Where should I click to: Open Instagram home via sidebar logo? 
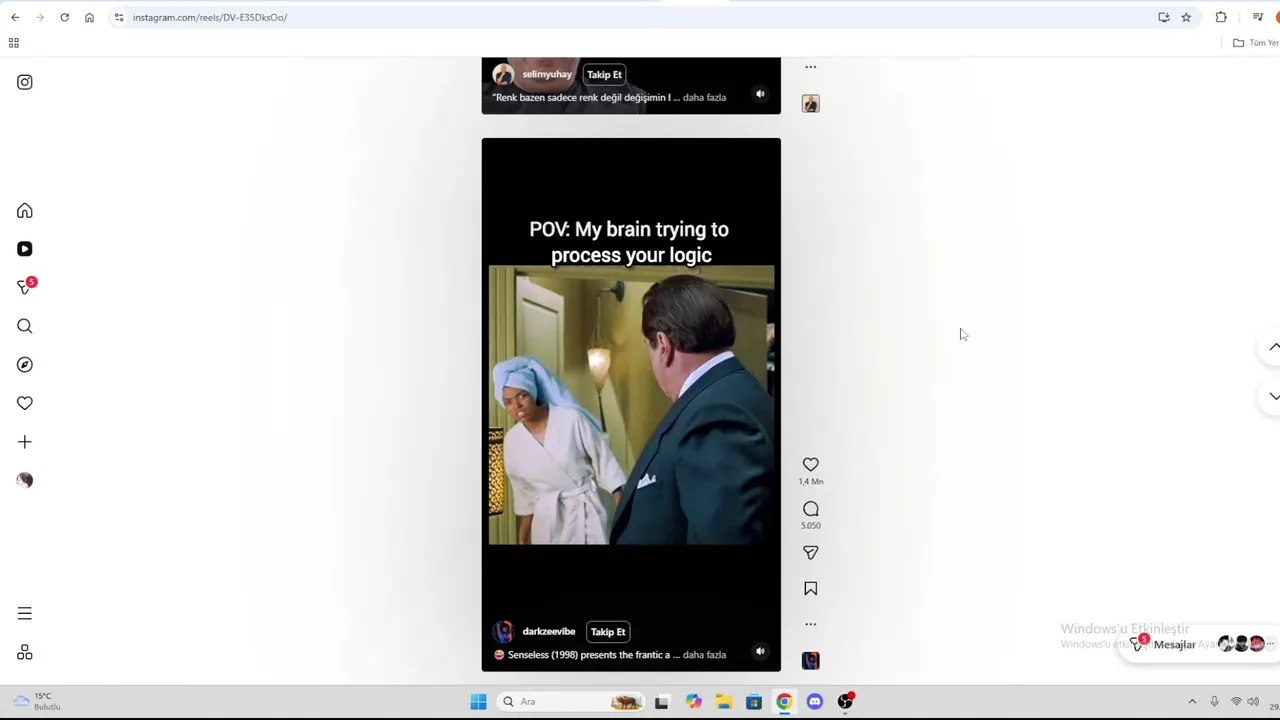point(25,82)
